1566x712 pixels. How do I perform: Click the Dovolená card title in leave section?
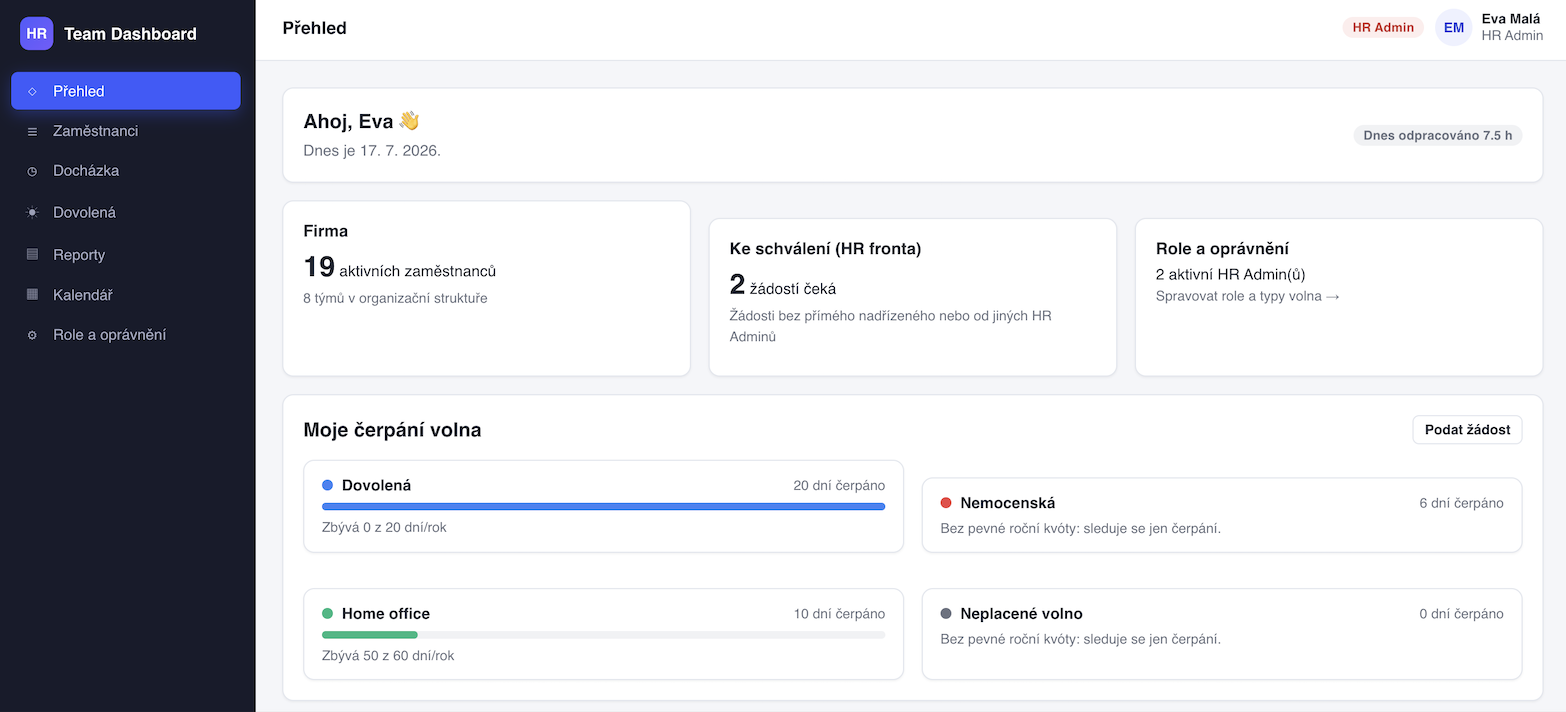pos(376,485)
